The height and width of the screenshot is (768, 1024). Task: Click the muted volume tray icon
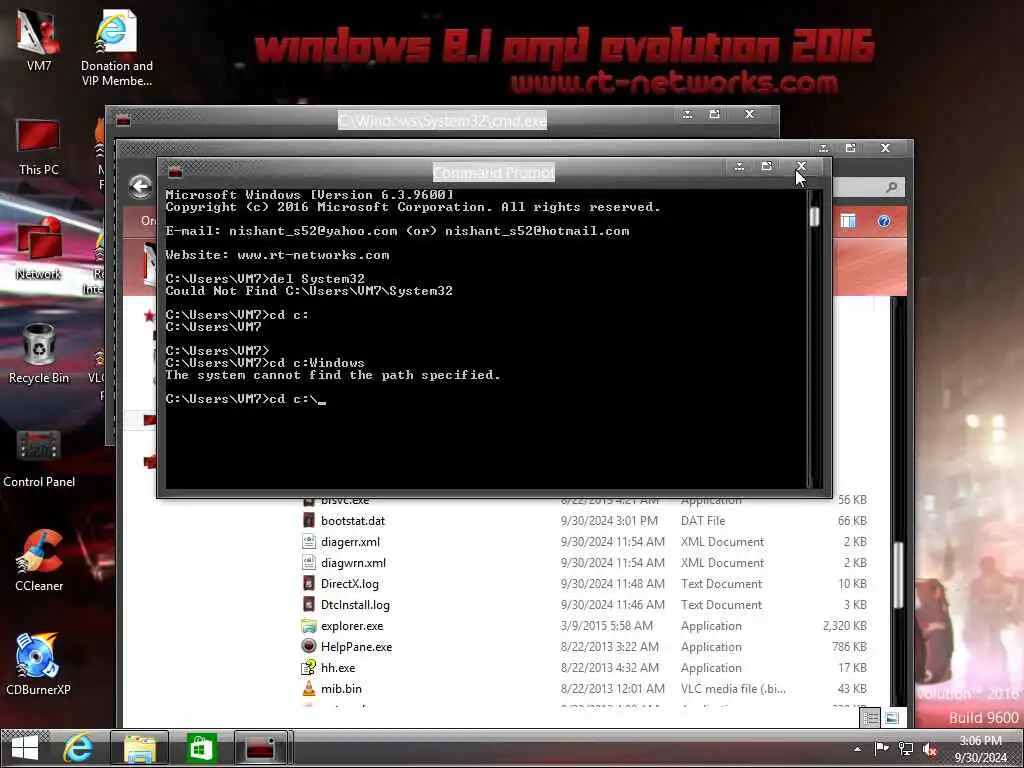(930, 750)
